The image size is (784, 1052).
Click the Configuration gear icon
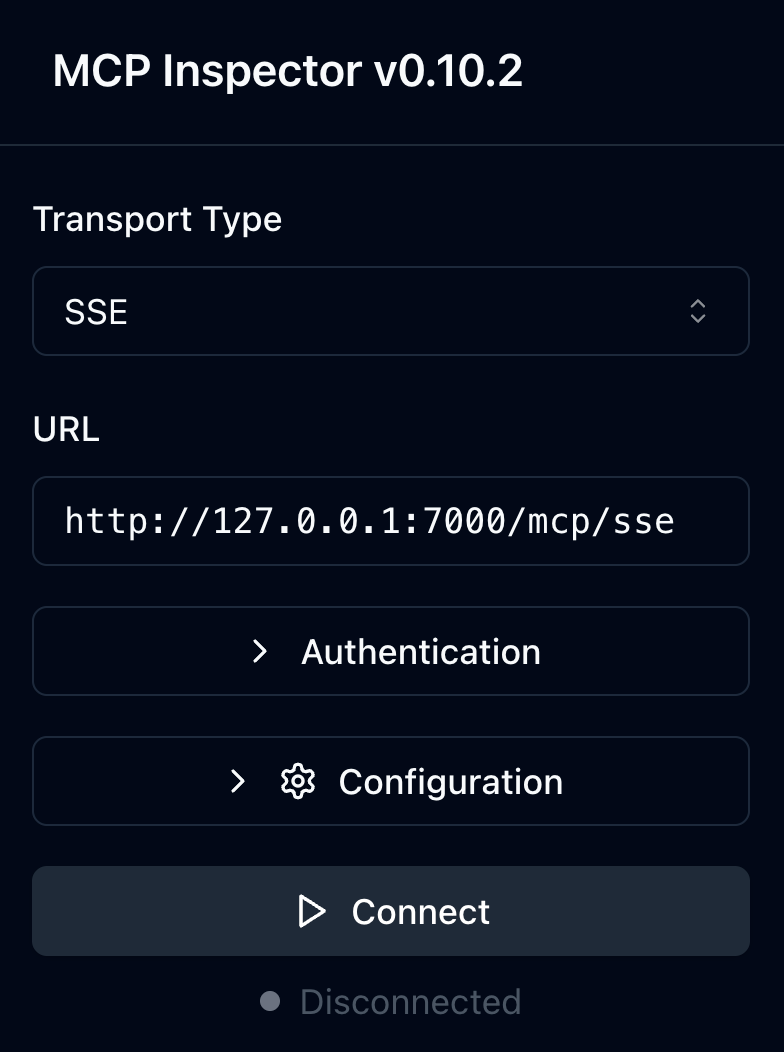pyautogui.click(x=298, y=781)
